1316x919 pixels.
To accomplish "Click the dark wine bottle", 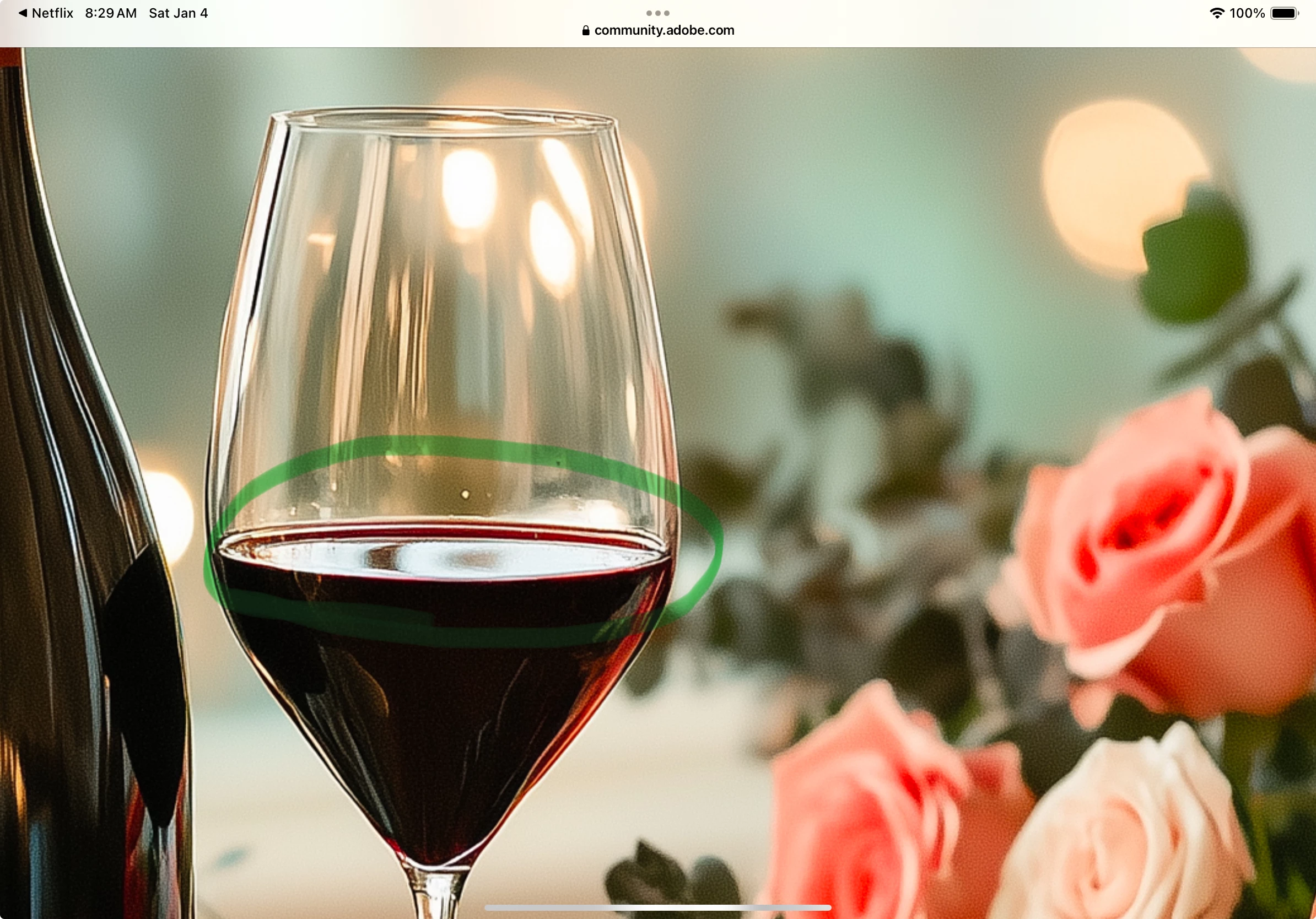I will click(74, 573).
